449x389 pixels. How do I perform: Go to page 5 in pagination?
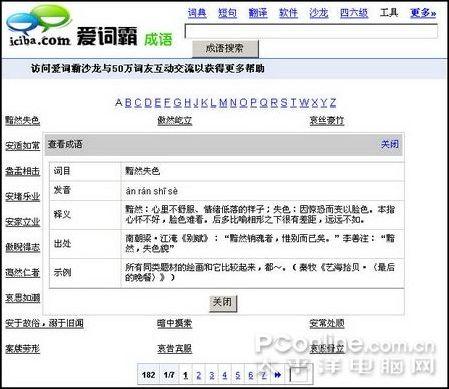[238, 375]
